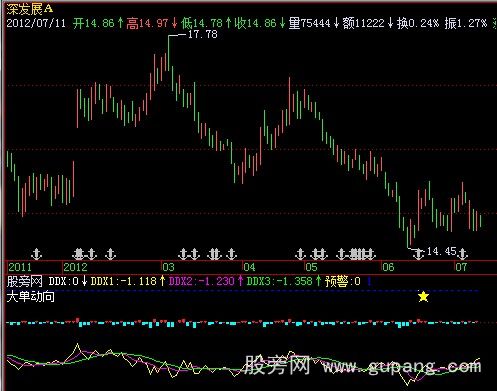
Task: Click the 大单动向 panel label
Action: point(31,296)
